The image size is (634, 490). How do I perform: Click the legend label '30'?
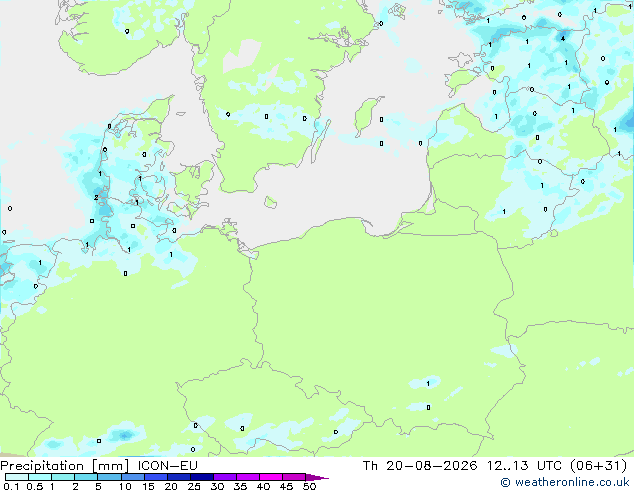tap(217, 486)
